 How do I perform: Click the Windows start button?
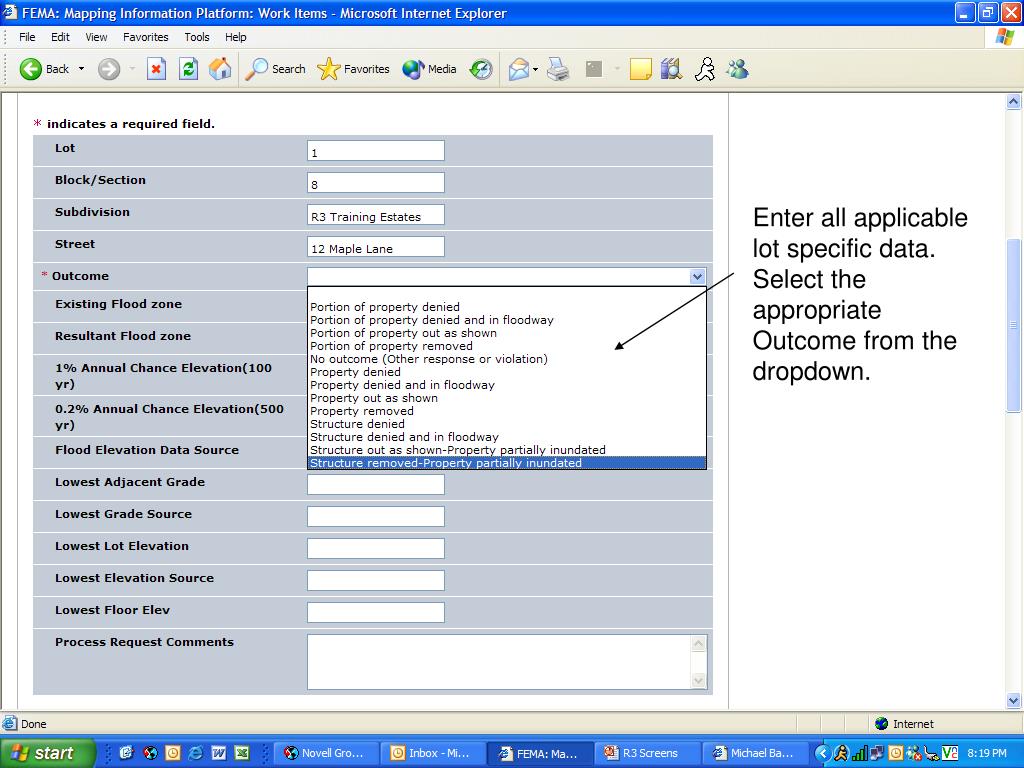[47, 753]
